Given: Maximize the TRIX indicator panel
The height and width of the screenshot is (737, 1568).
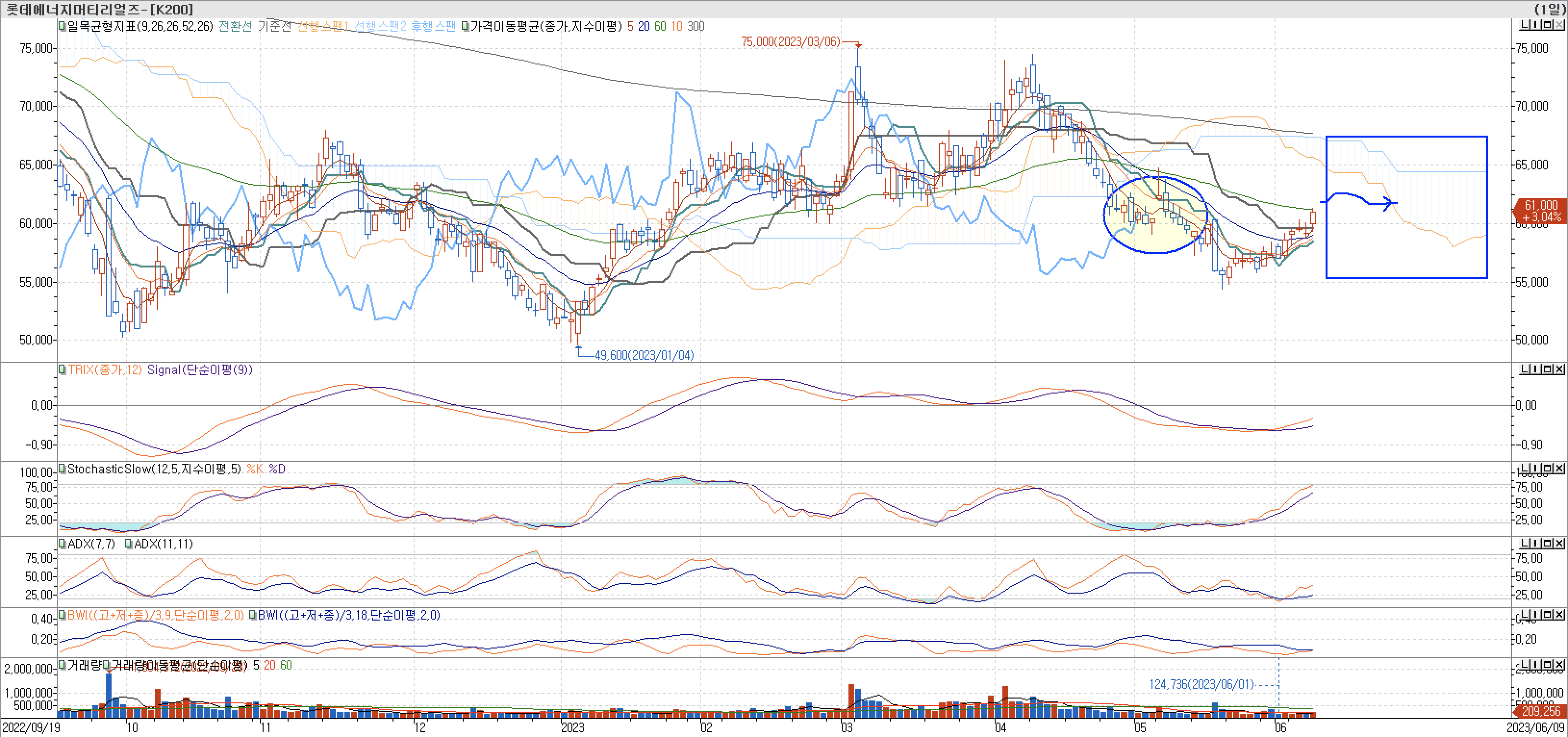Looking at the screenshot, I should [x=1548, y=369].
